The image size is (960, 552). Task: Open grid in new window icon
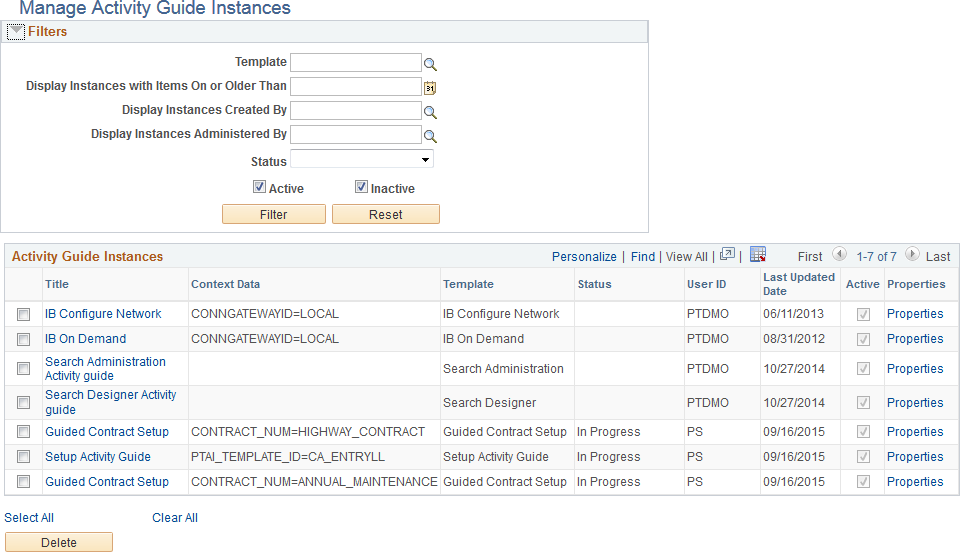[727, 255]
